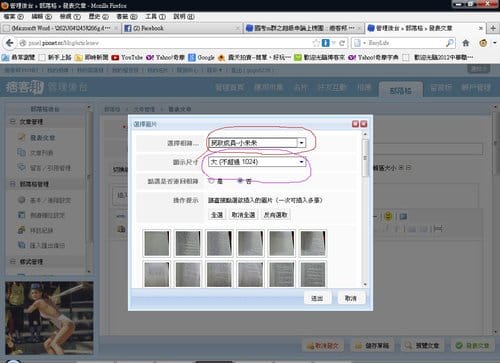Select the 否 radio button

(240, 181)
